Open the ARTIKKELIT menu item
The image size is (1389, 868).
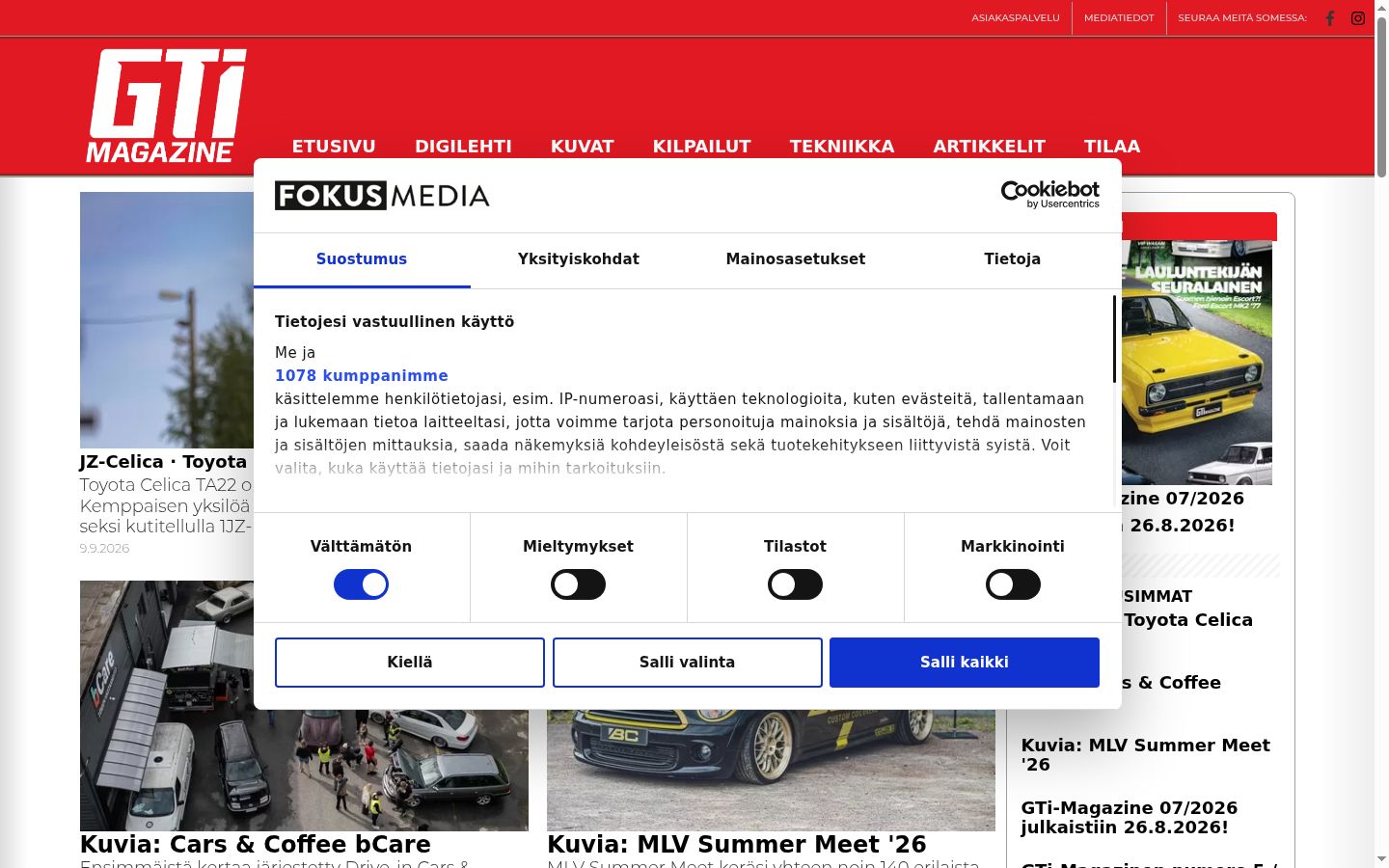[x=990, y=147]
